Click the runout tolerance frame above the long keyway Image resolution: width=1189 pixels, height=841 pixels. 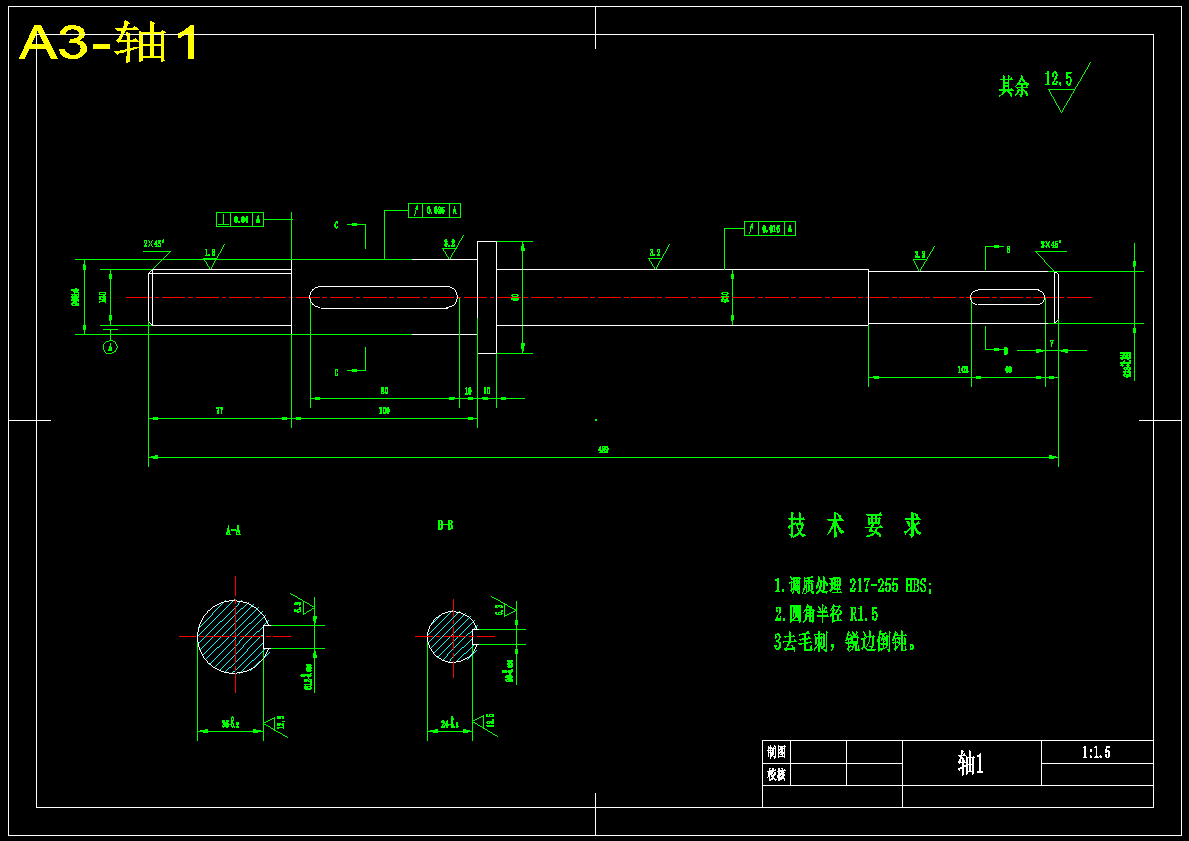click(435, 211)
